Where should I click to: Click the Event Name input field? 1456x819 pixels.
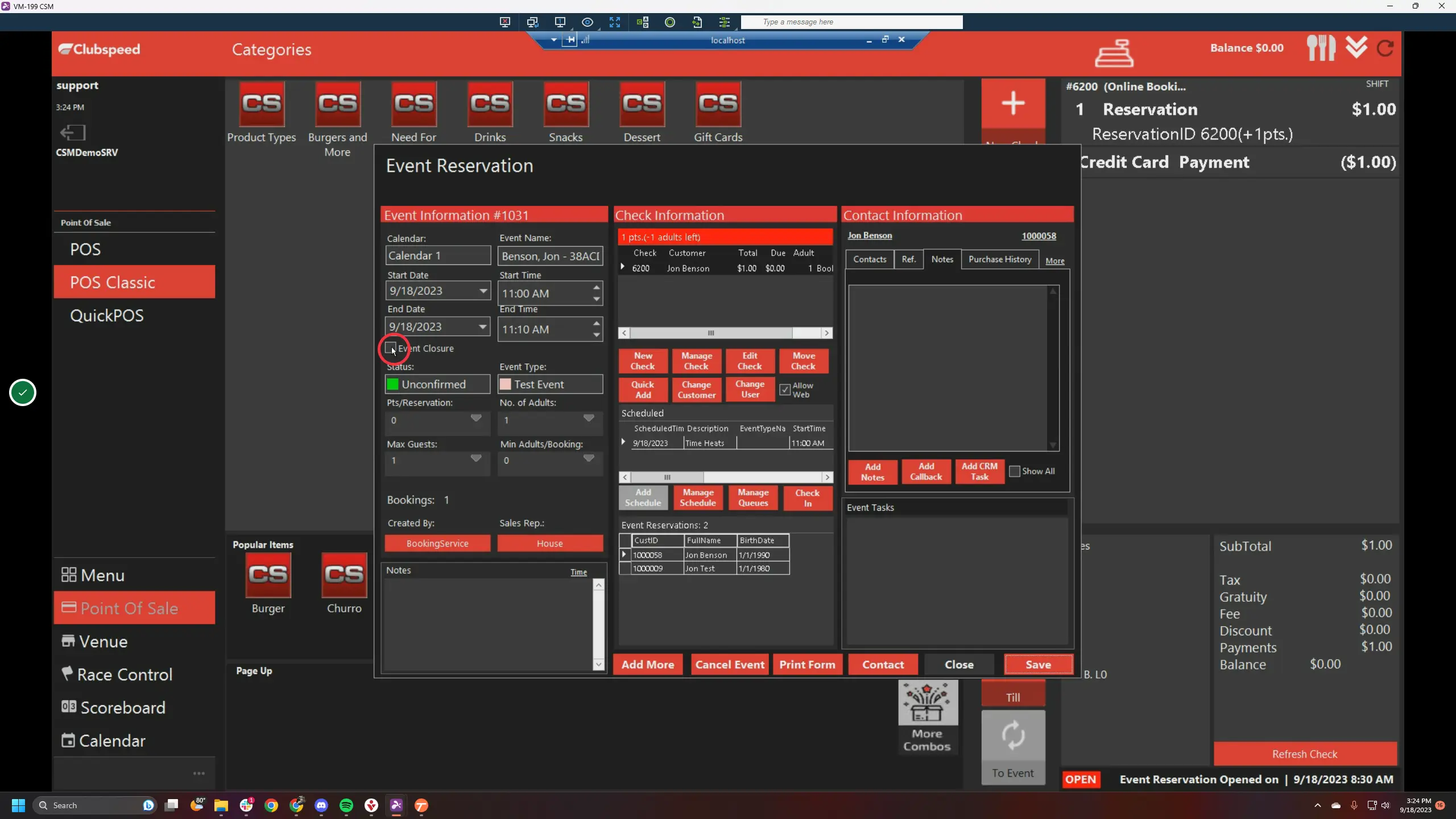pyautogui.click(x=550, y=256)
